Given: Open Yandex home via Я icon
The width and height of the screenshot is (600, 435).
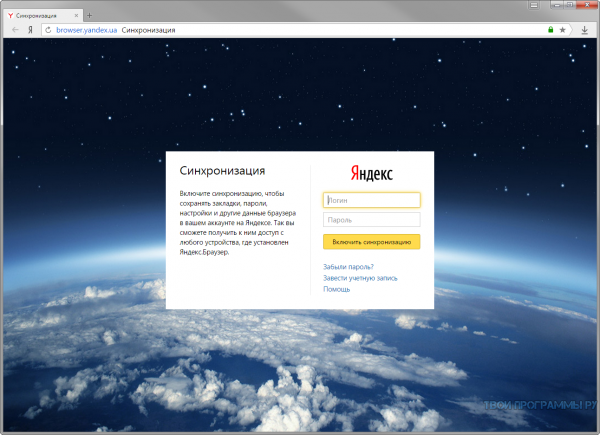Looking at the screenshot, I should point(30,30).
